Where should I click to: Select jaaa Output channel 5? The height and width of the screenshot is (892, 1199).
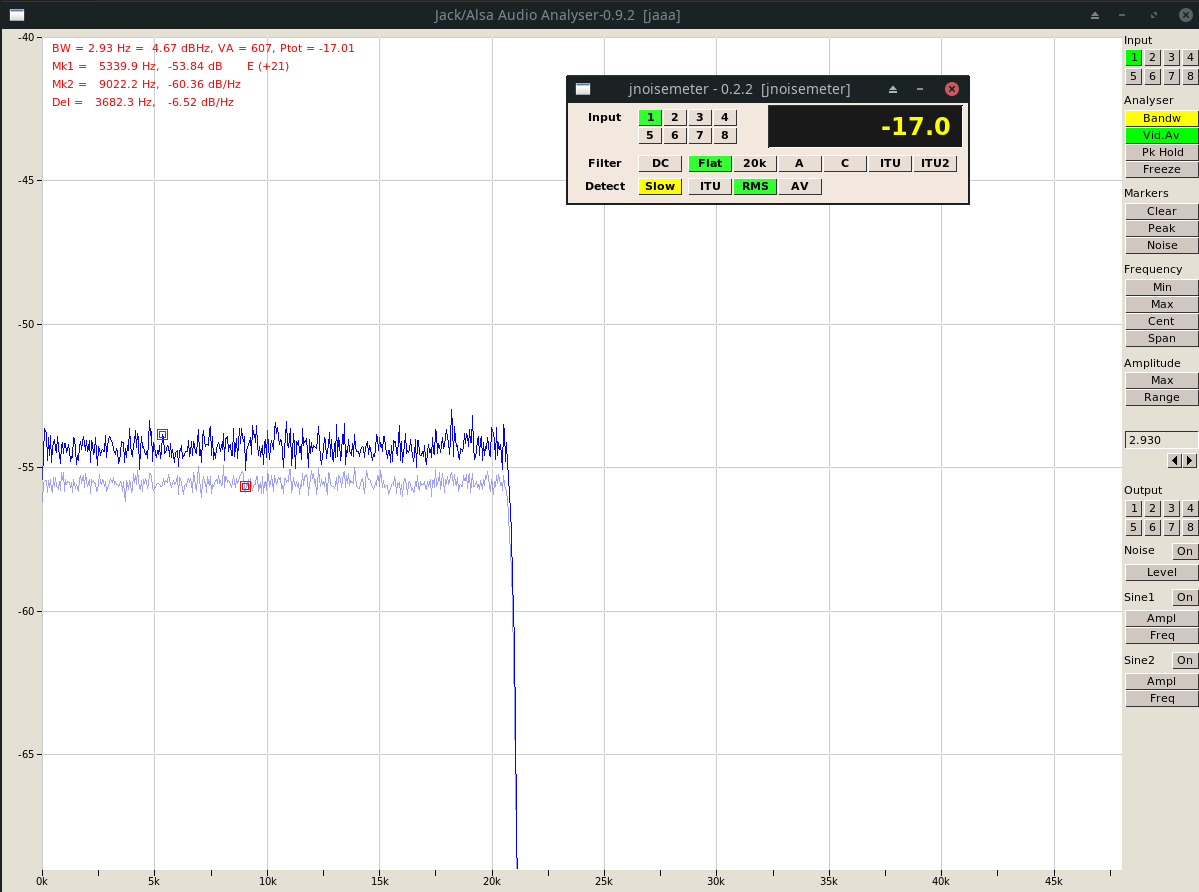click(x=1133, y=527)
